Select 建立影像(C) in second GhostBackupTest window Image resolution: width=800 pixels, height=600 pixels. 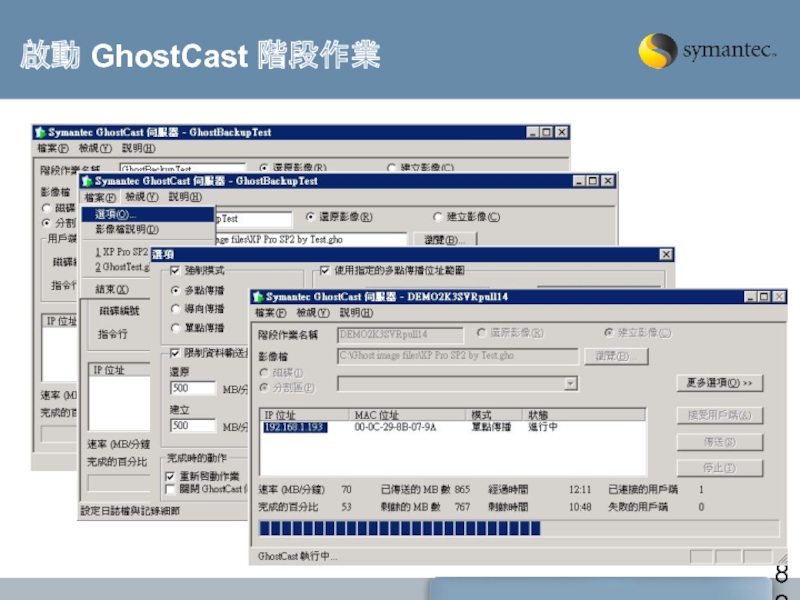[437, 217]
